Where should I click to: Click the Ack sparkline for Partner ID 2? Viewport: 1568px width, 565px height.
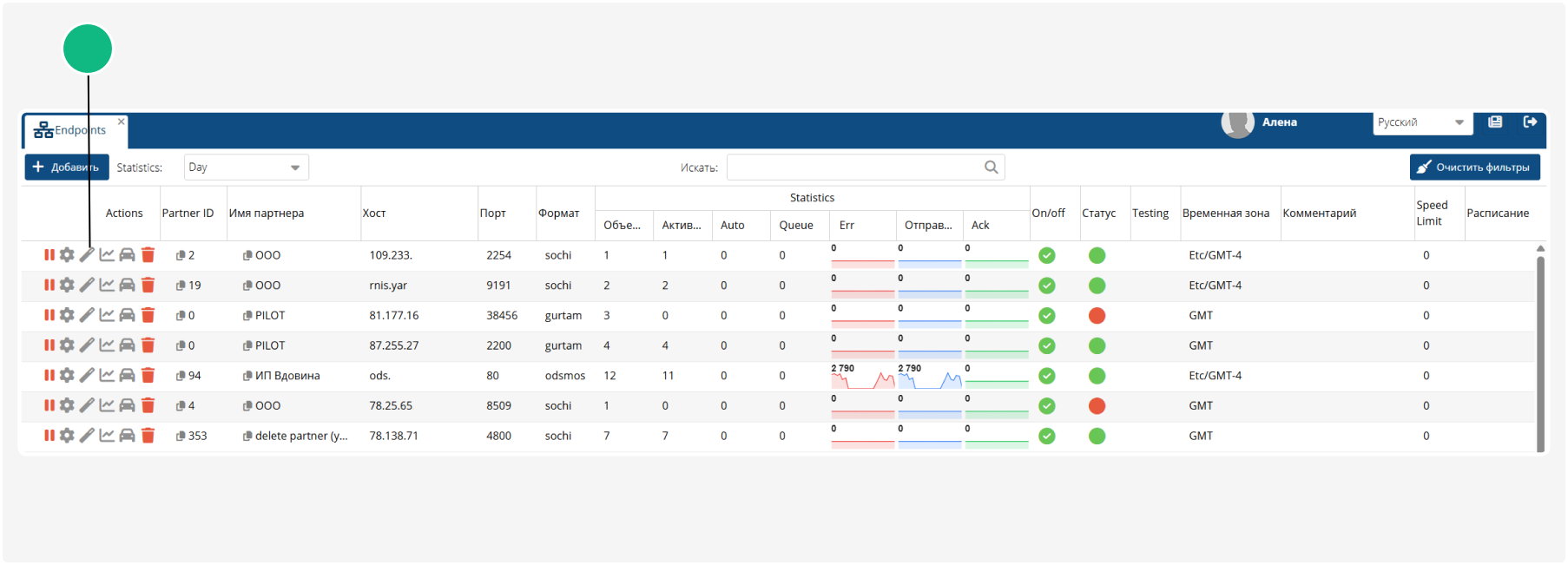tap(997, 256)
